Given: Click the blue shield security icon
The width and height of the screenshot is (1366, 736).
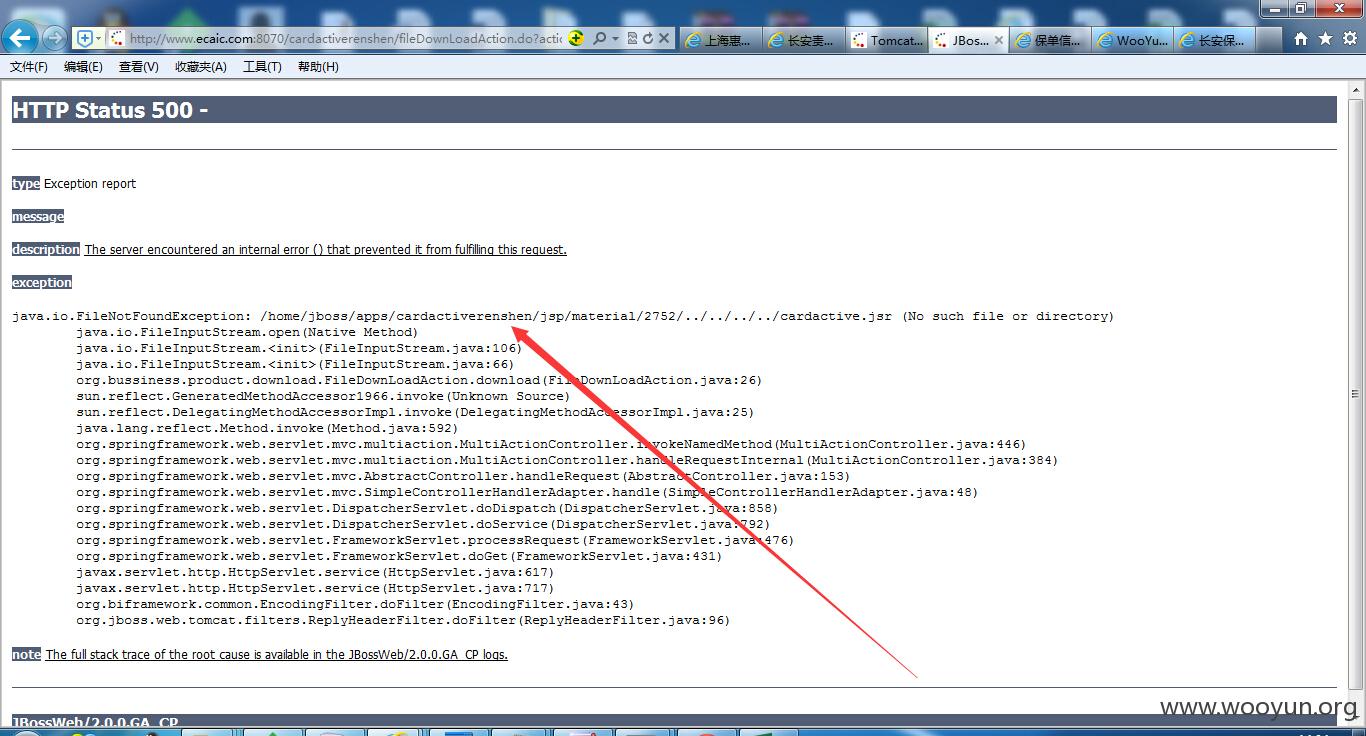Looking at the screenshot, I should point(85,38).
